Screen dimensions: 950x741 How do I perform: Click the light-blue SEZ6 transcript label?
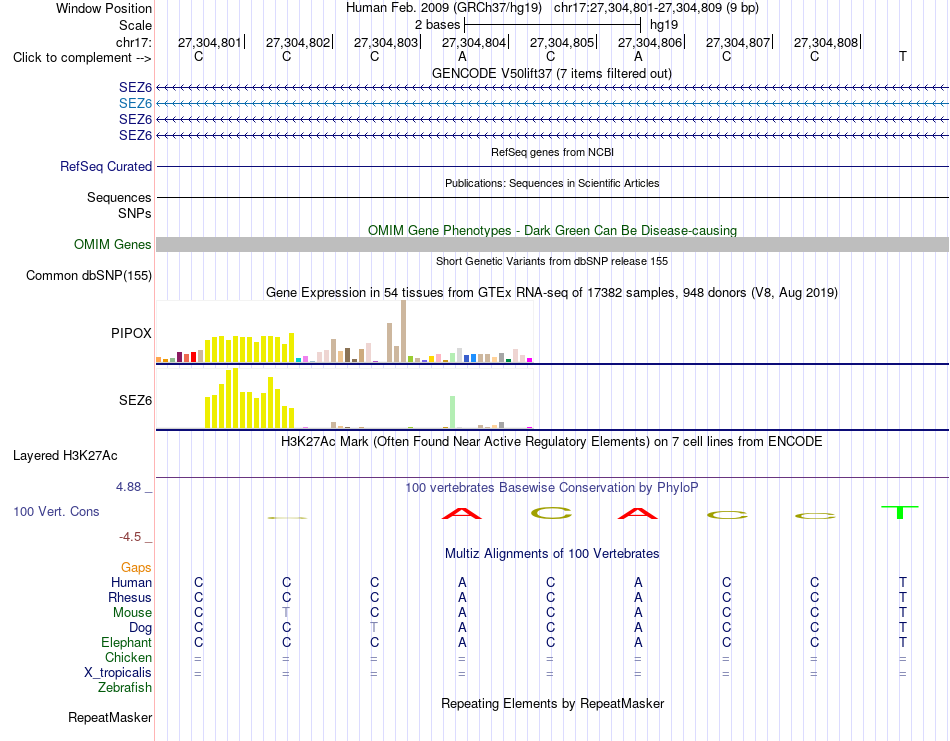(x=135, y=104)
